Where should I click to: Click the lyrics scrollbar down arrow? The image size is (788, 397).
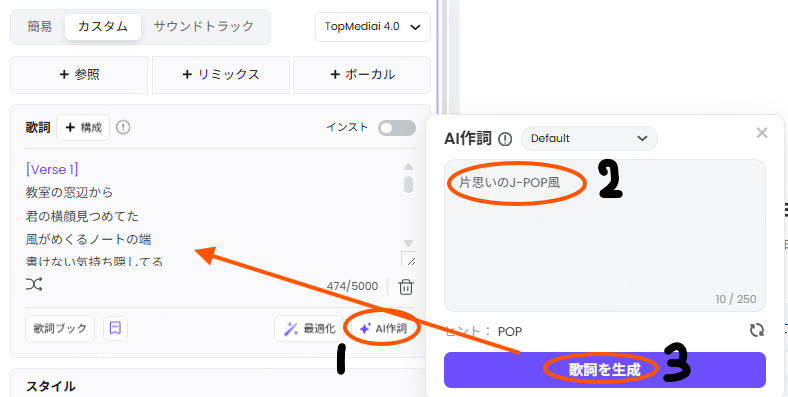pos(409,243)
